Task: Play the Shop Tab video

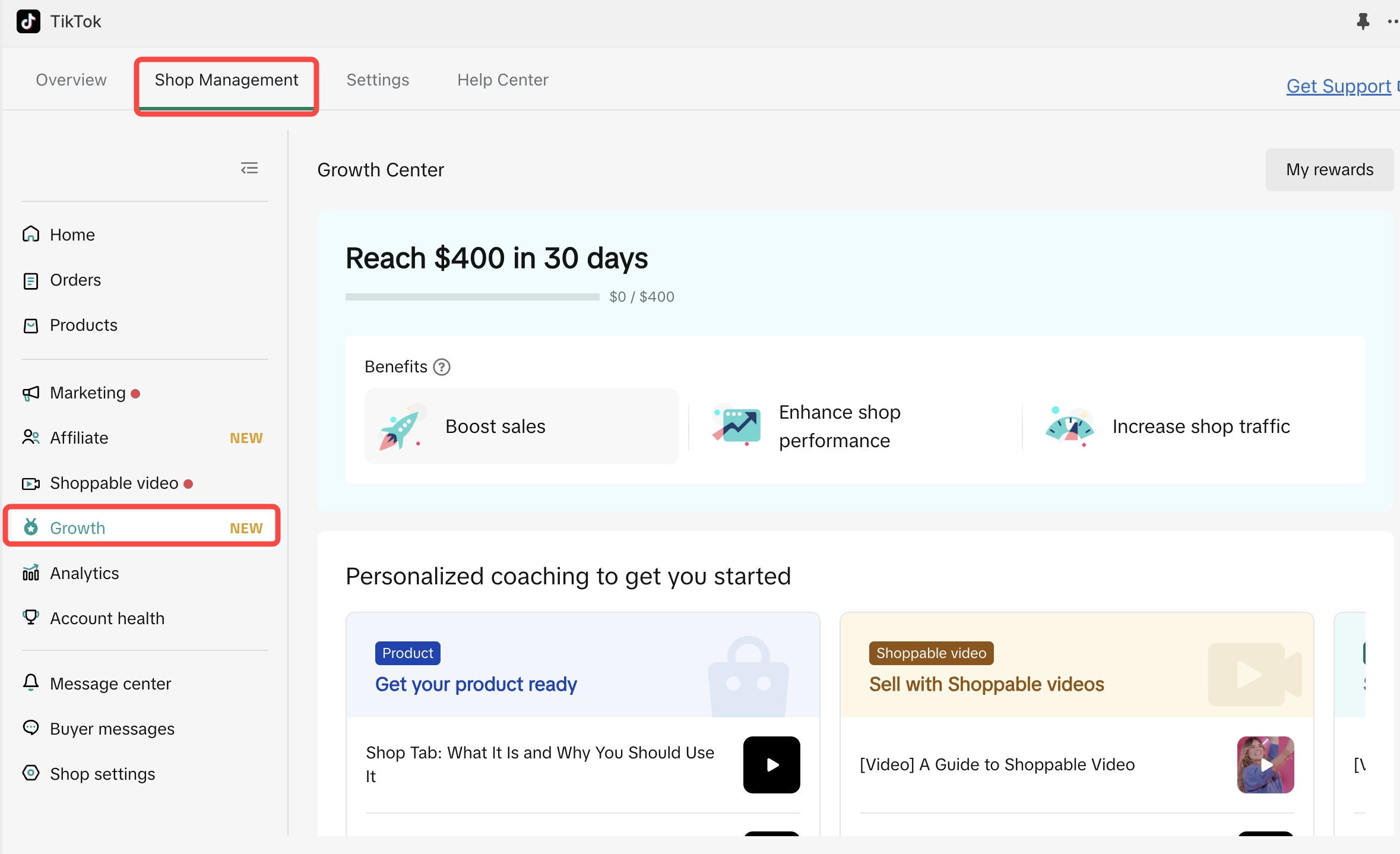Action: click(x=771, y=765)
